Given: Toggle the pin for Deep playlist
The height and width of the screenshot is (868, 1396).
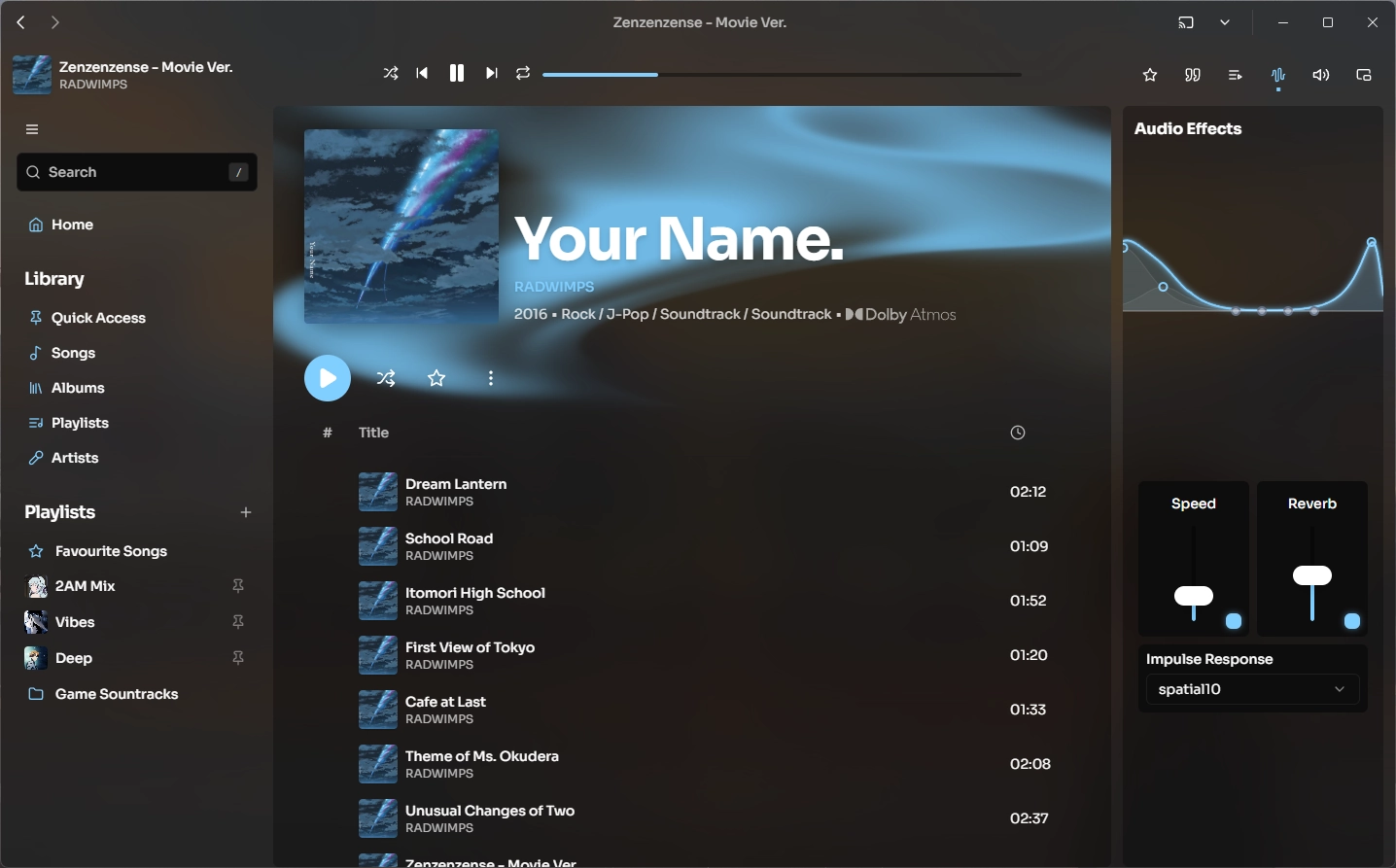Looking at the screenshot, I should click(x=238, y=658).
